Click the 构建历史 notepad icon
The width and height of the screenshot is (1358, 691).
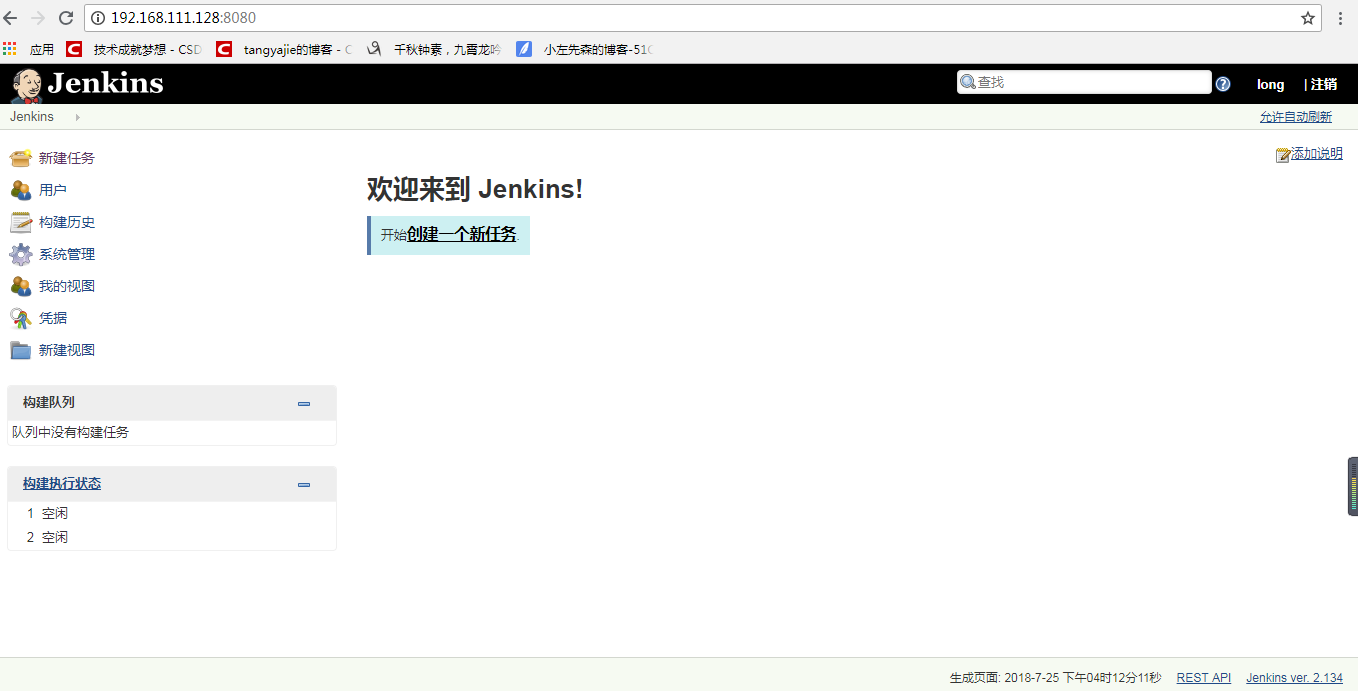point(21,222)
